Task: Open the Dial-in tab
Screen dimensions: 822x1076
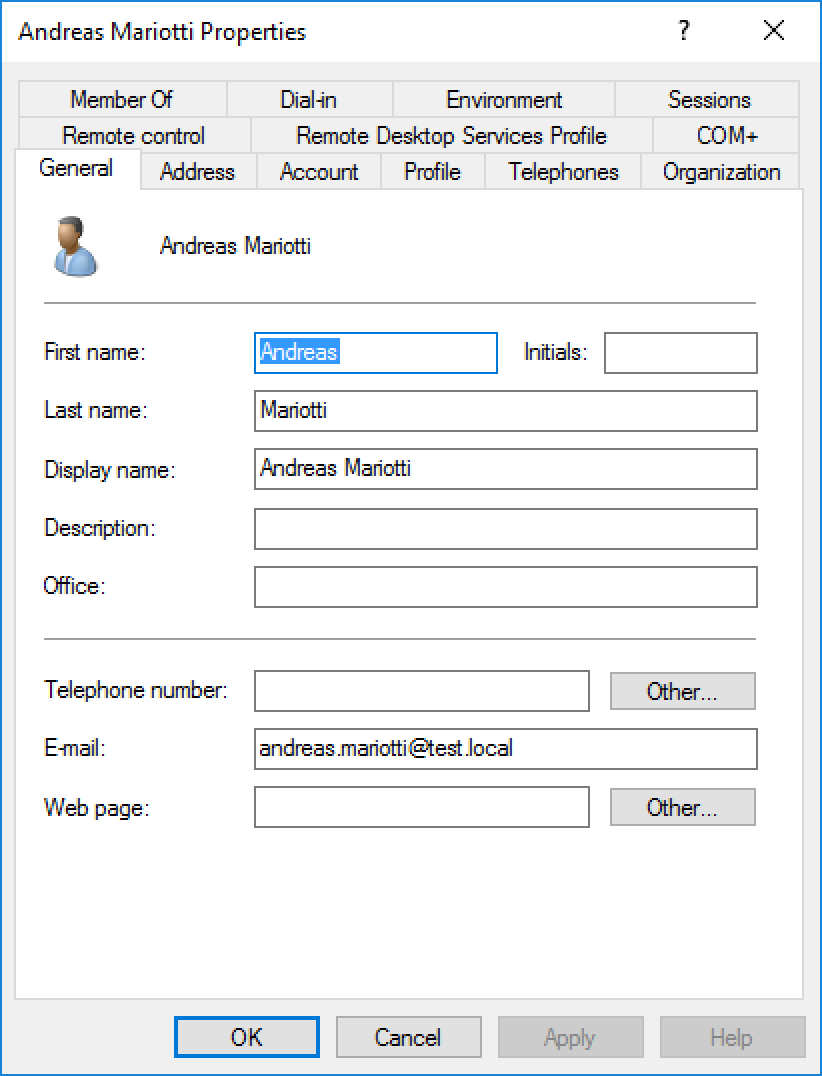Action: pyautogui.click(x=308, y=100)
